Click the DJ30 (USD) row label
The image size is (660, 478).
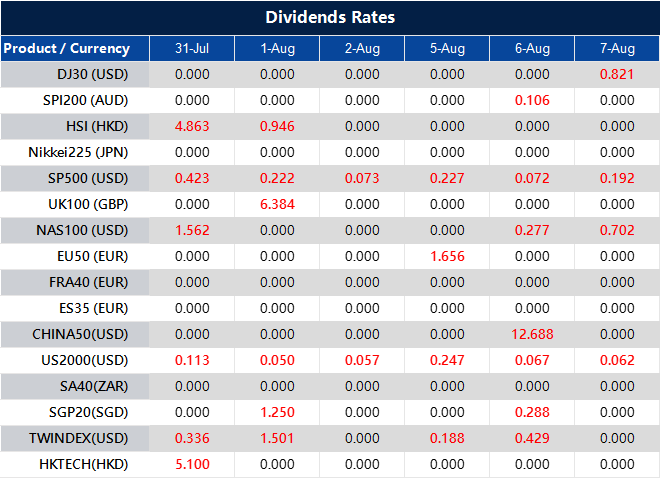93,74
